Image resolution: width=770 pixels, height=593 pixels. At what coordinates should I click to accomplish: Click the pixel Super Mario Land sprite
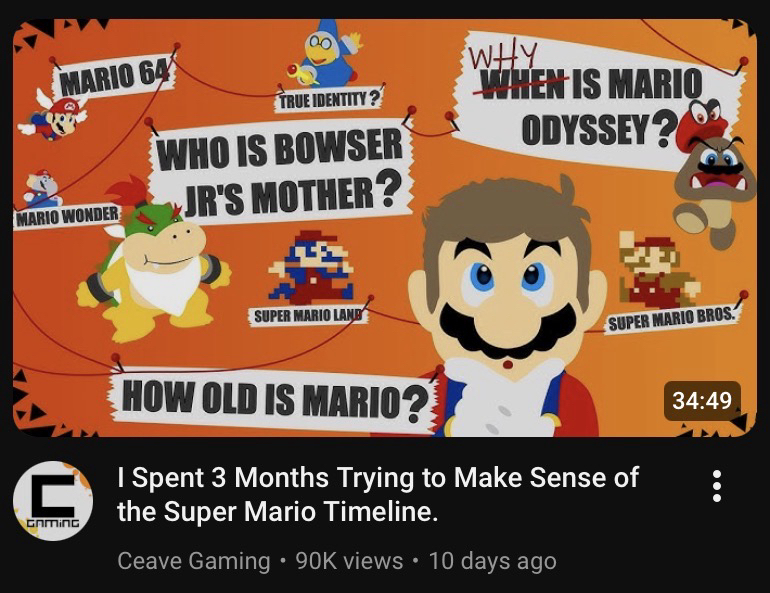[x=310, y=267]
